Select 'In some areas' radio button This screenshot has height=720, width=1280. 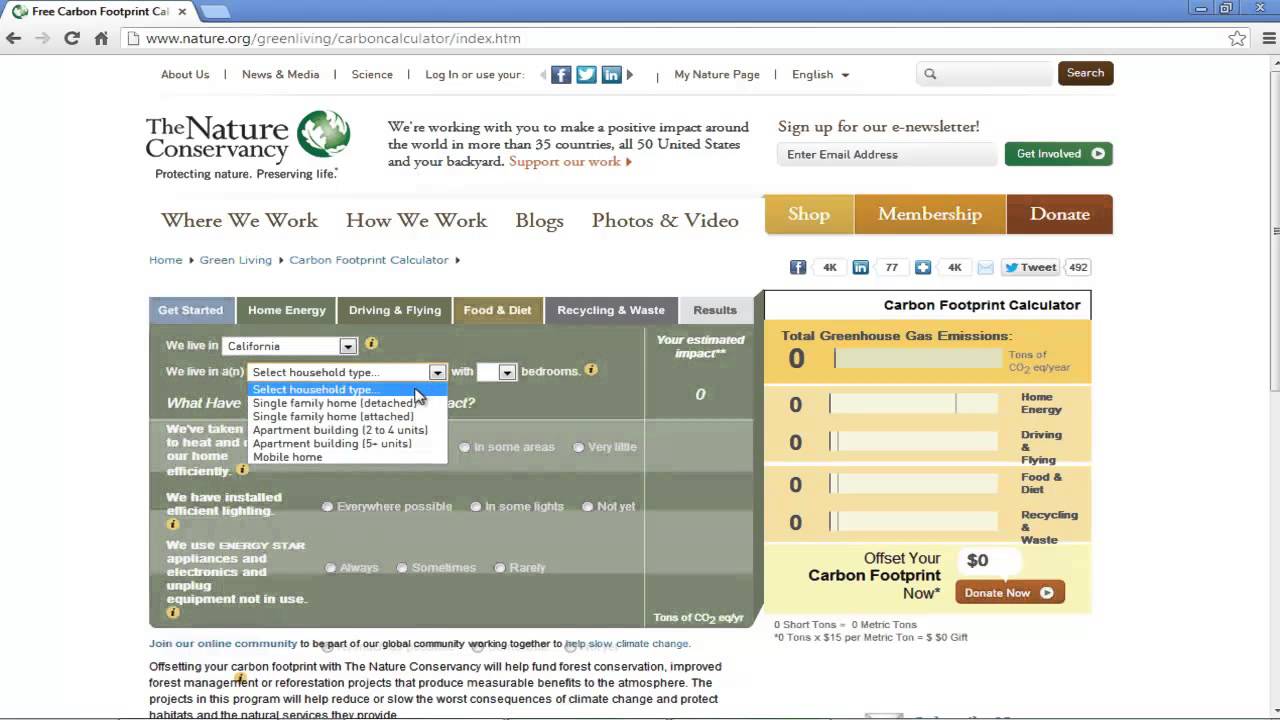465,447
